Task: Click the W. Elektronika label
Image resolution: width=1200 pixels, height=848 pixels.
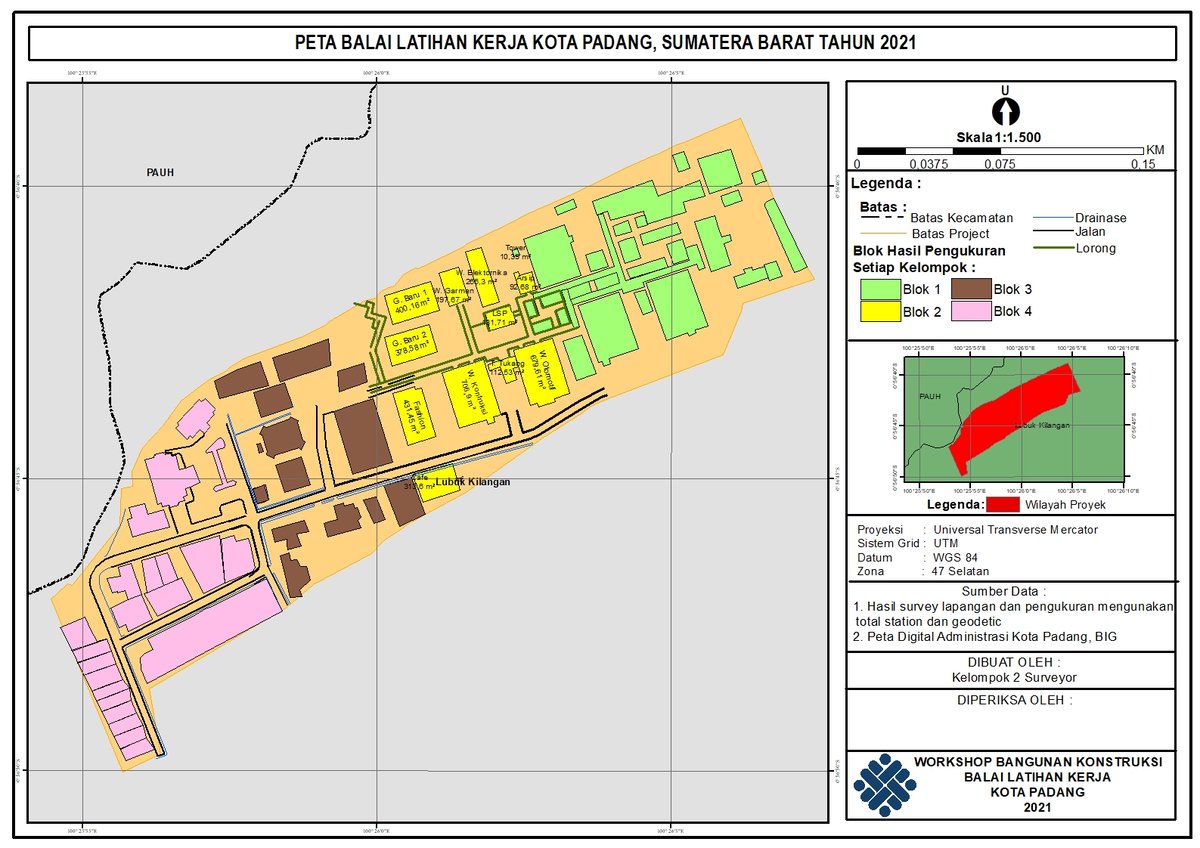Action: click(482, 272)
